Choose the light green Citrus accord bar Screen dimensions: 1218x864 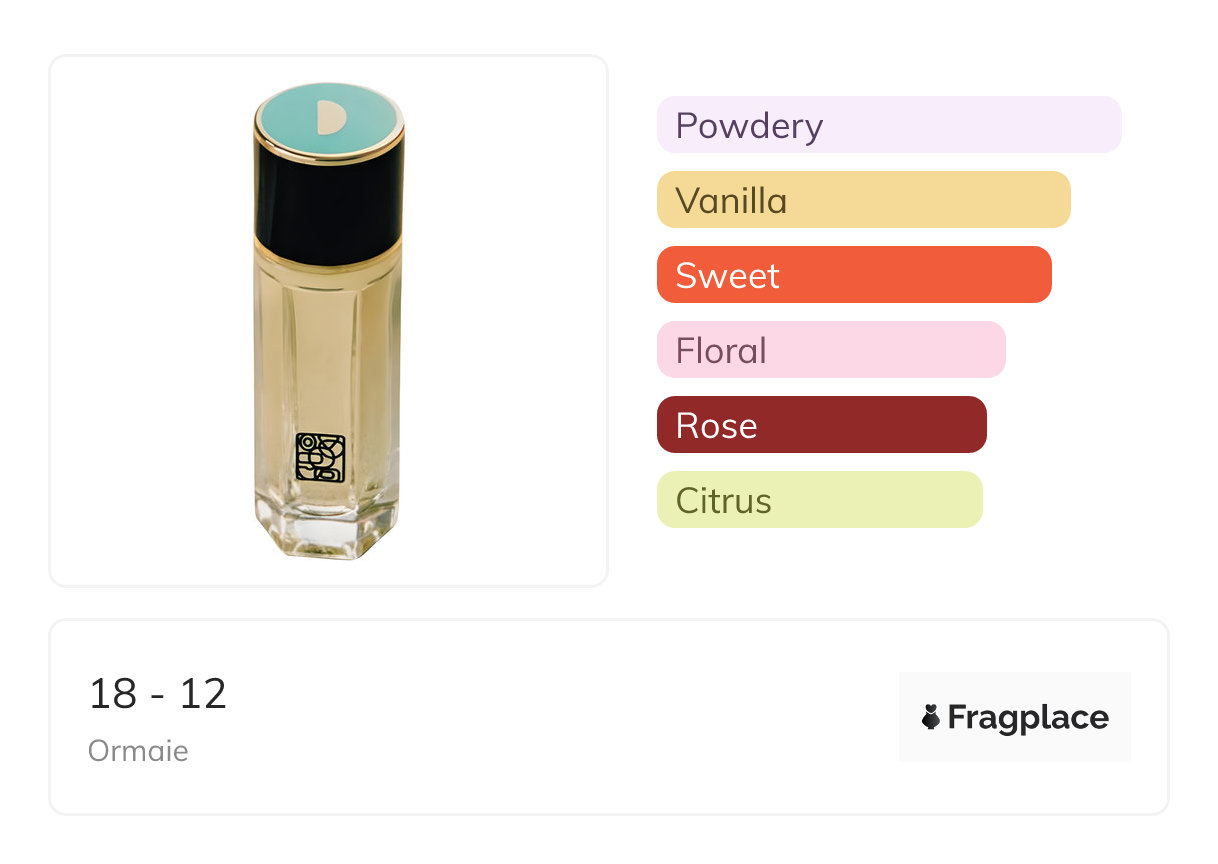click(819, 500)
